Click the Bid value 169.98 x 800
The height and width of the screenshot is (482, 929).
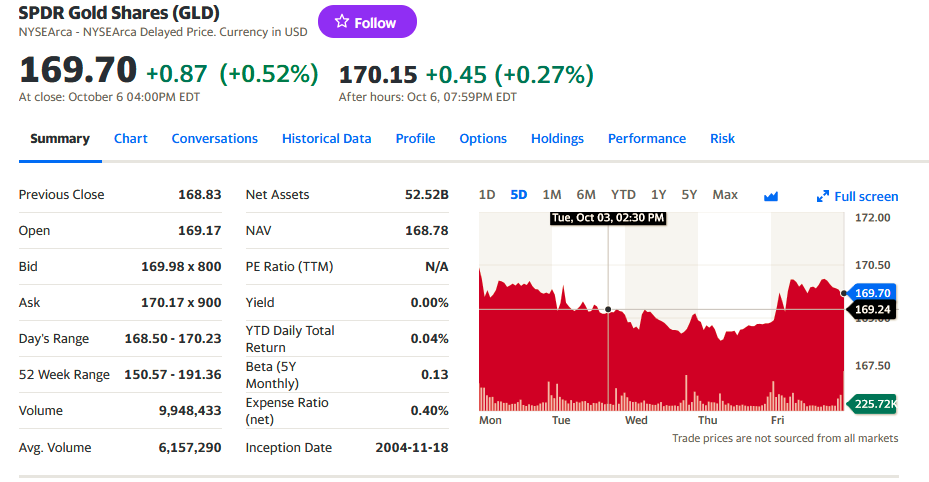tap(181, 267)
